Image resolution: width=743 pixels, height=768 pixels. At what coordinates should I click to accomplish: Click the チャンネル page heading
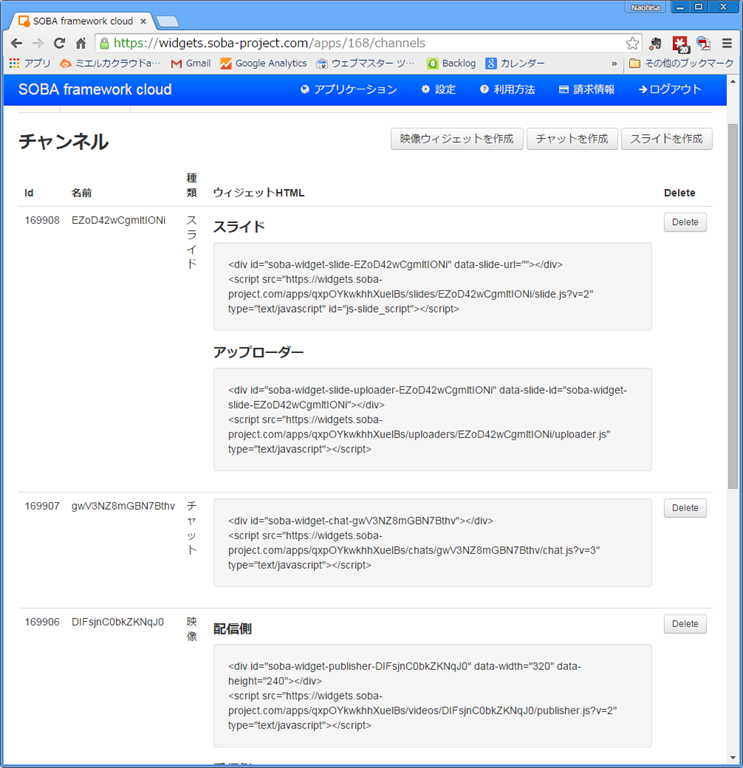pos(64,142)
